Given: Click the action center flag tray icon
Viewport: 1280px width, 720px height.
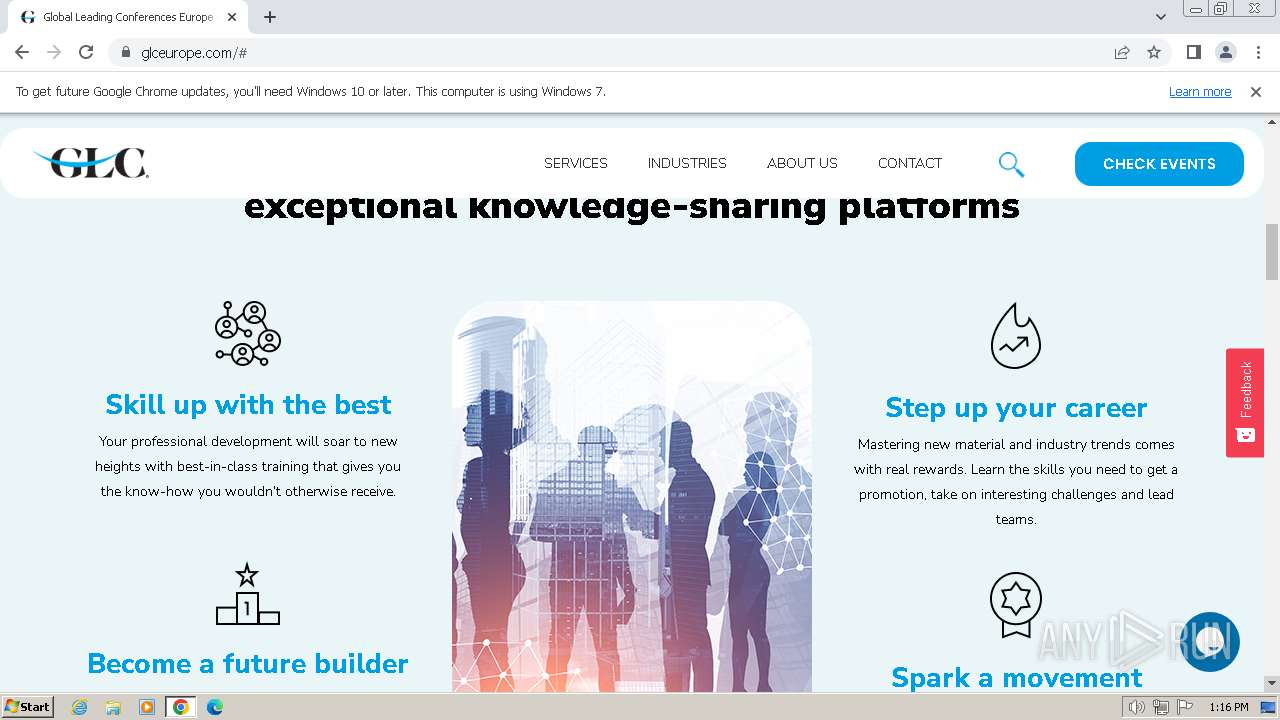Looking at the screenshot, I should [x=1185, y=707].
